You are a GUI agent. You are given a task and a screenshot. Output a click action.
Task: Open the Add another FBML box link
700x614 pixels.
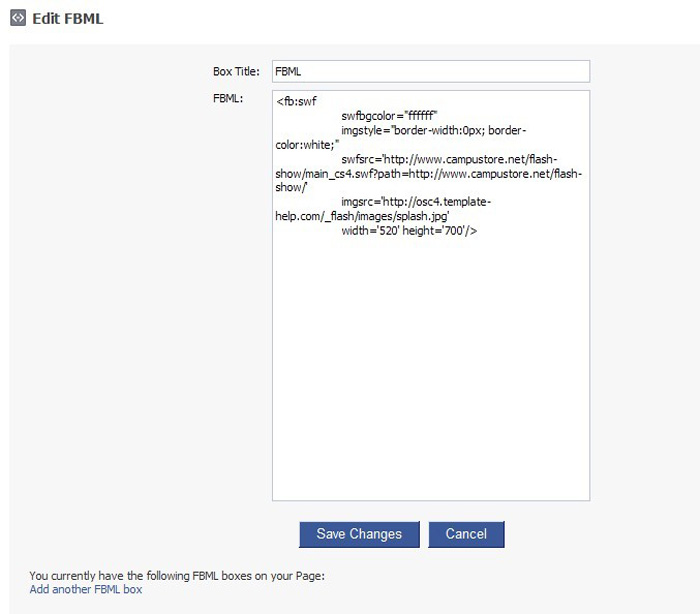coord(86,589)
